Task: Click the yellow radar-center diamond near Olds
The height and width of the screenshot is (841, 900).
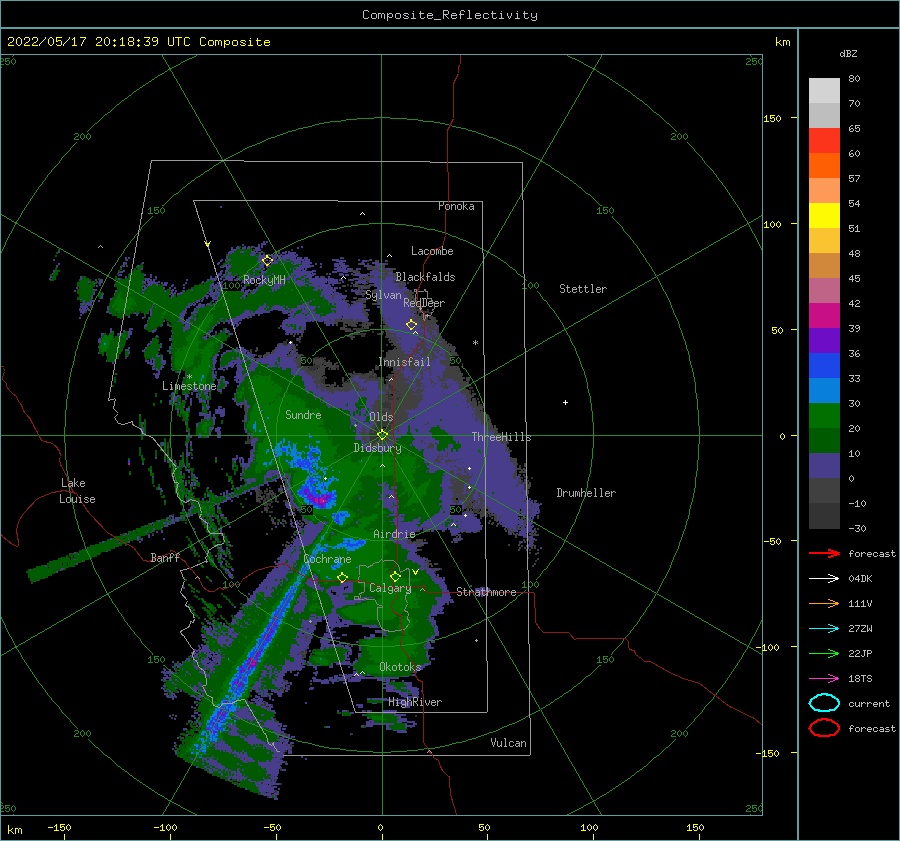Action: point(382,435)
